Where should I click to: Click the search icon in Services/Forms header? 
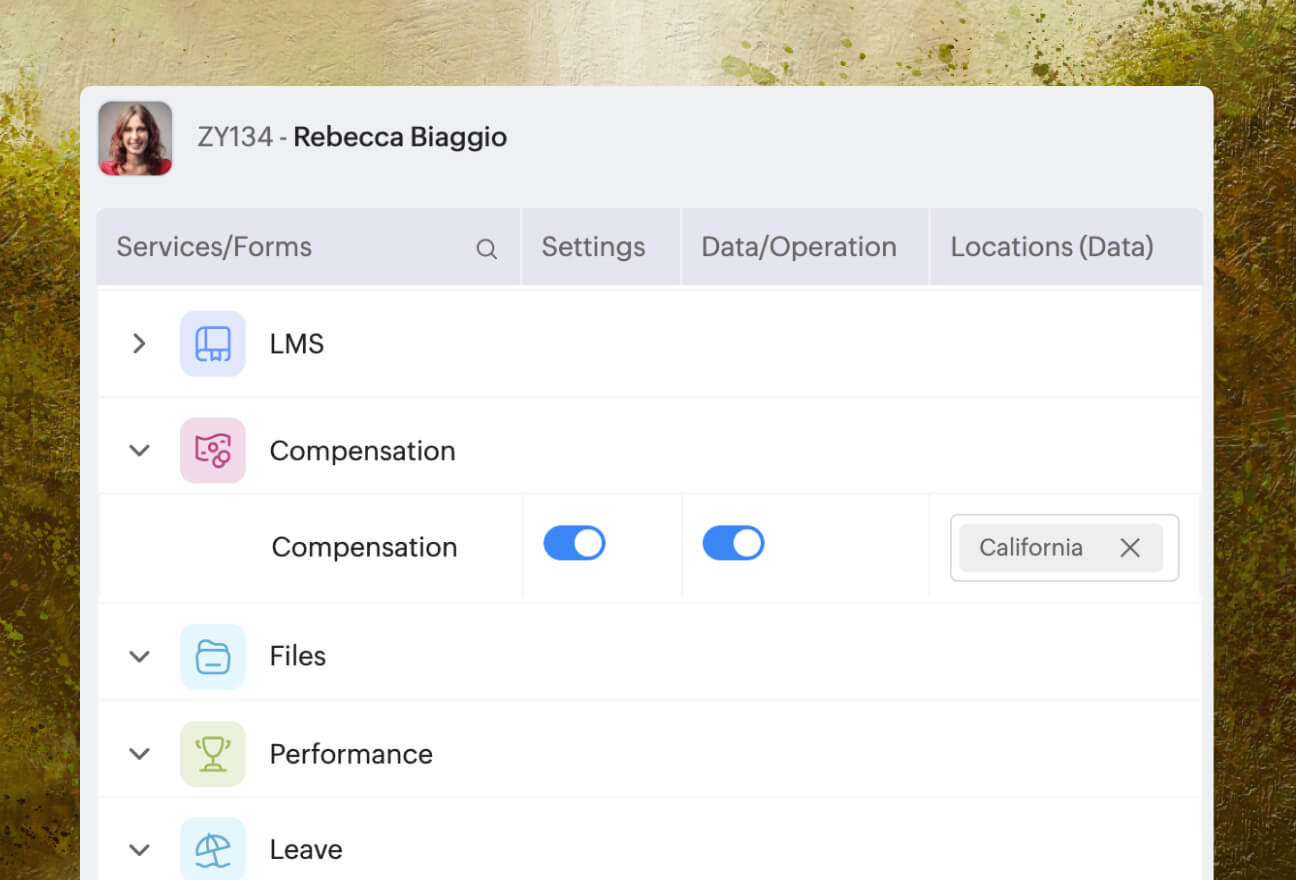(x=486, y=249)
